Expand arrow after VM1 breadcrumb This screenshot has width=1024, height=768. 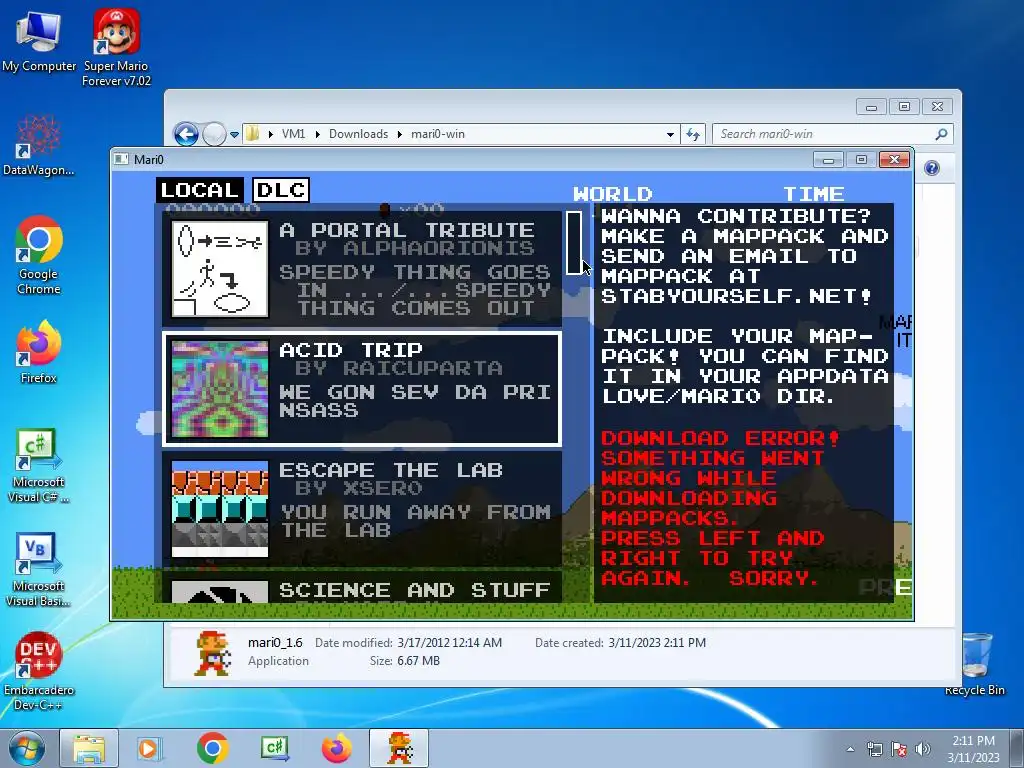click(x=317, y=134)
